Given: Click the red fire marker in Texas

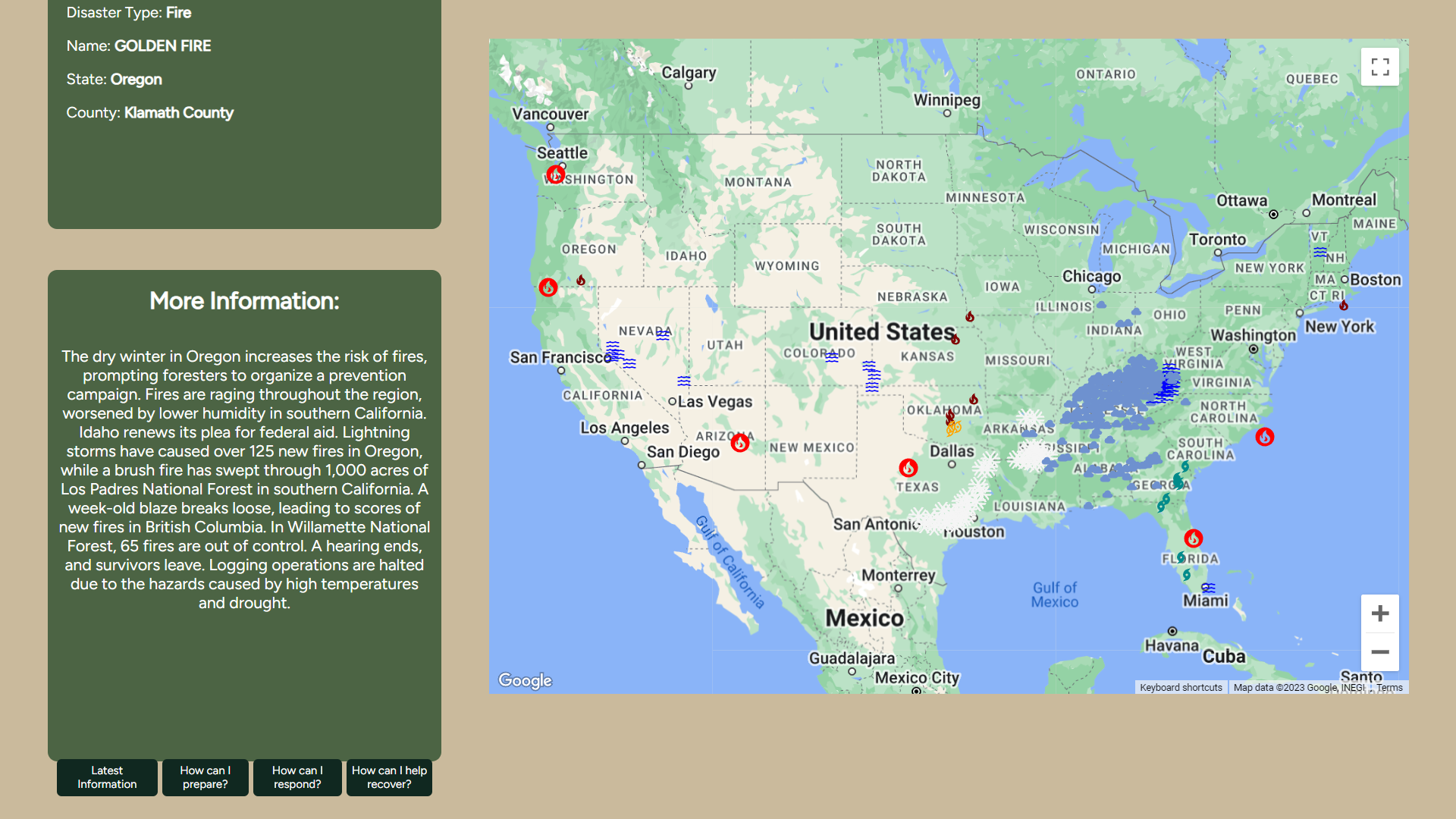Looking at the screenshot, I should pos(908,468).
